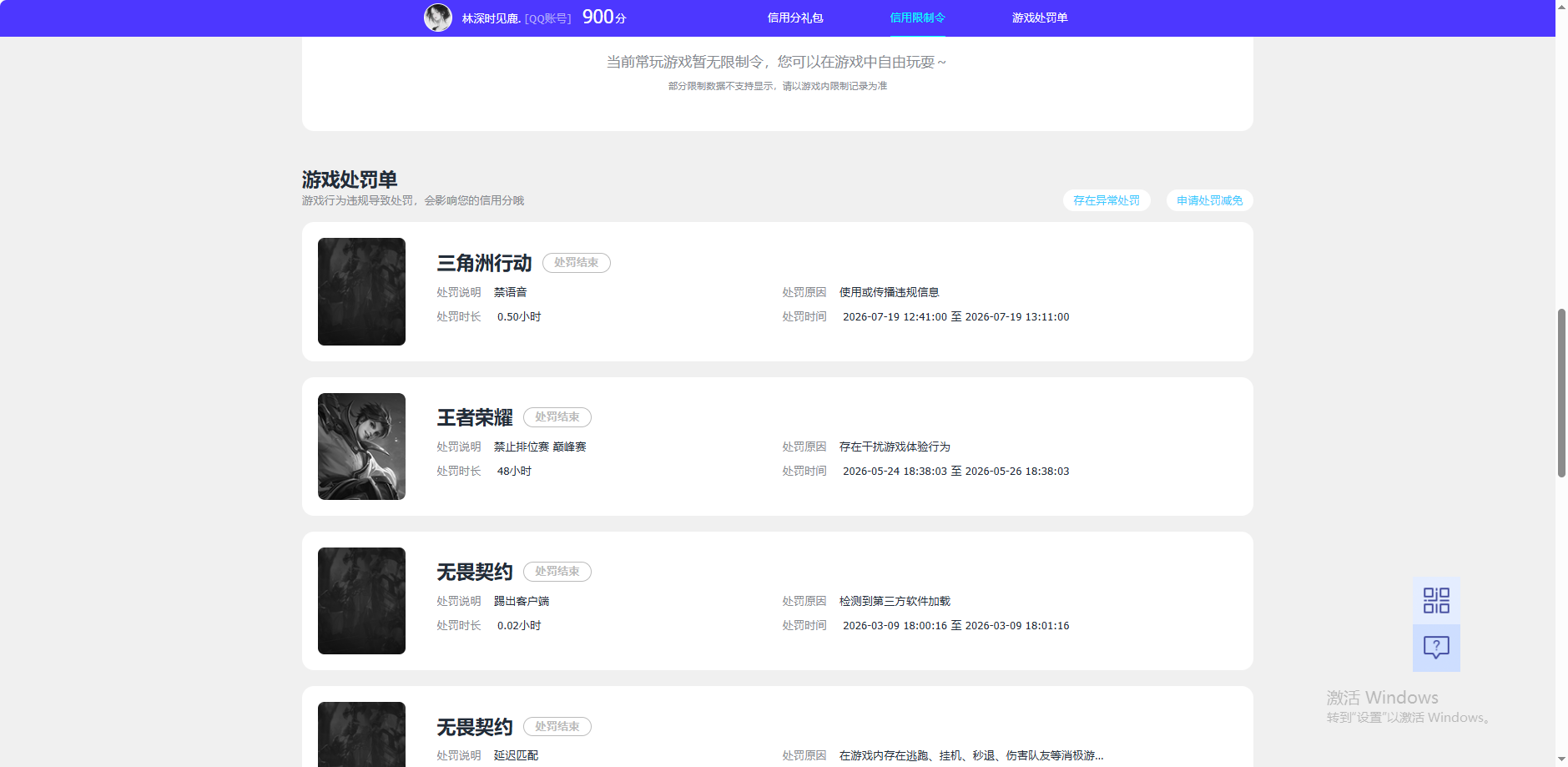Switch to 信用分礼包 tab
Screen dimensions: 1568x767
(795, 18)
